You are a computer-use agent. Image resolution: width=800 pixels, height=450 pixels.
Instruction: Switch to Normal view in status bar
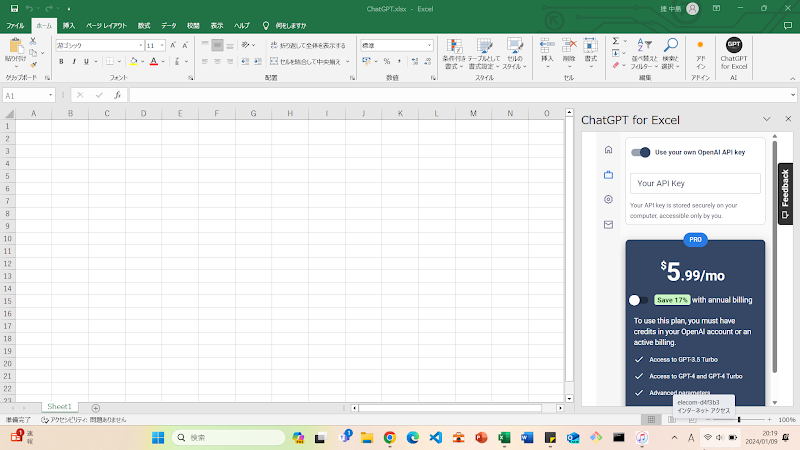[x=651, y=419]
